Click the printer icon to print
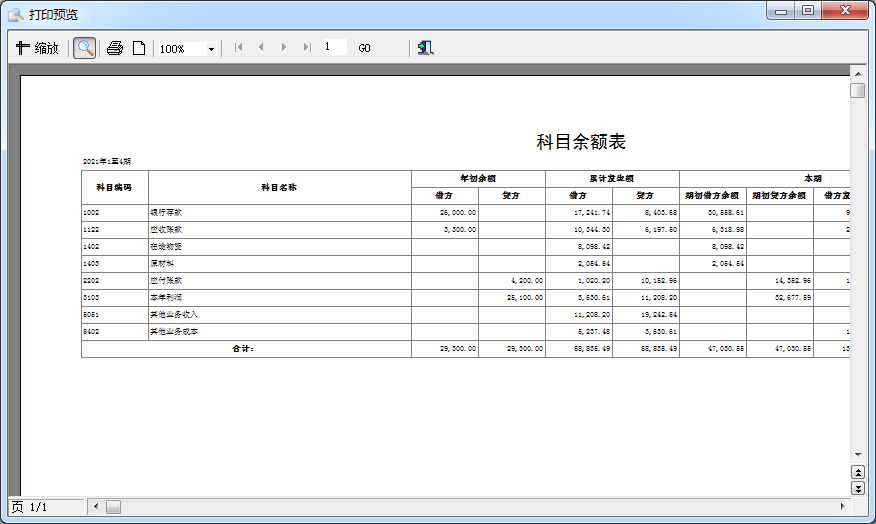876x524 pixels. click(x=115, y=48)
